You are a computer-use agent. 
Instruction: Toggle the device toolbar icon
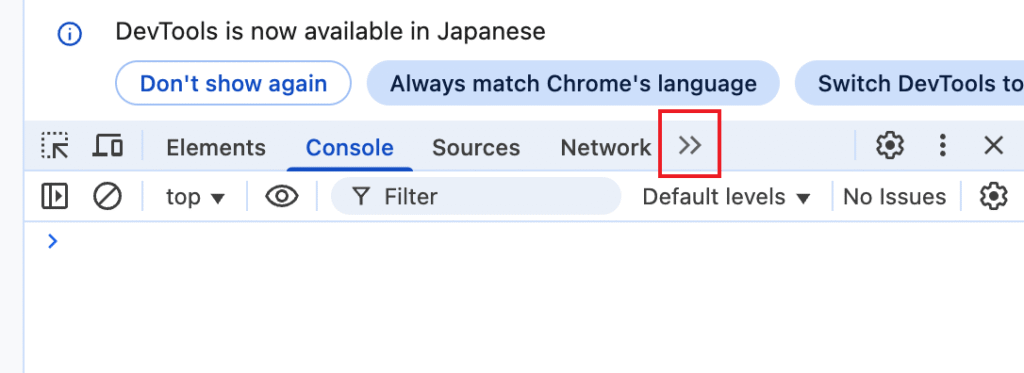108,145
